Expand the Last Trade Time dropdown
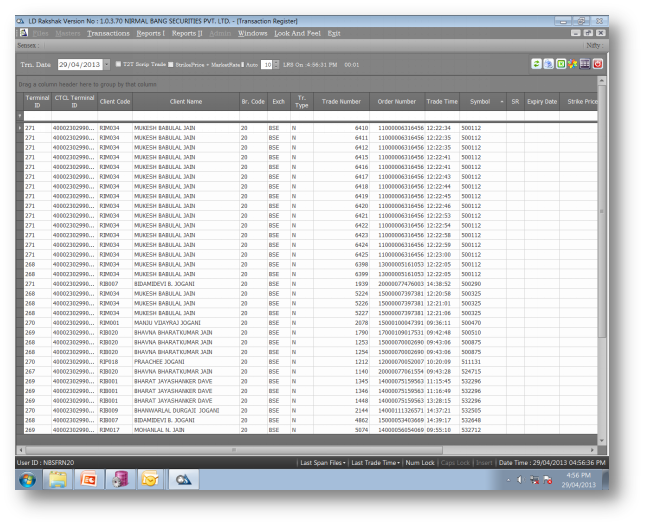This screenshot has width=646, height=527. click(x=399, y=463)
